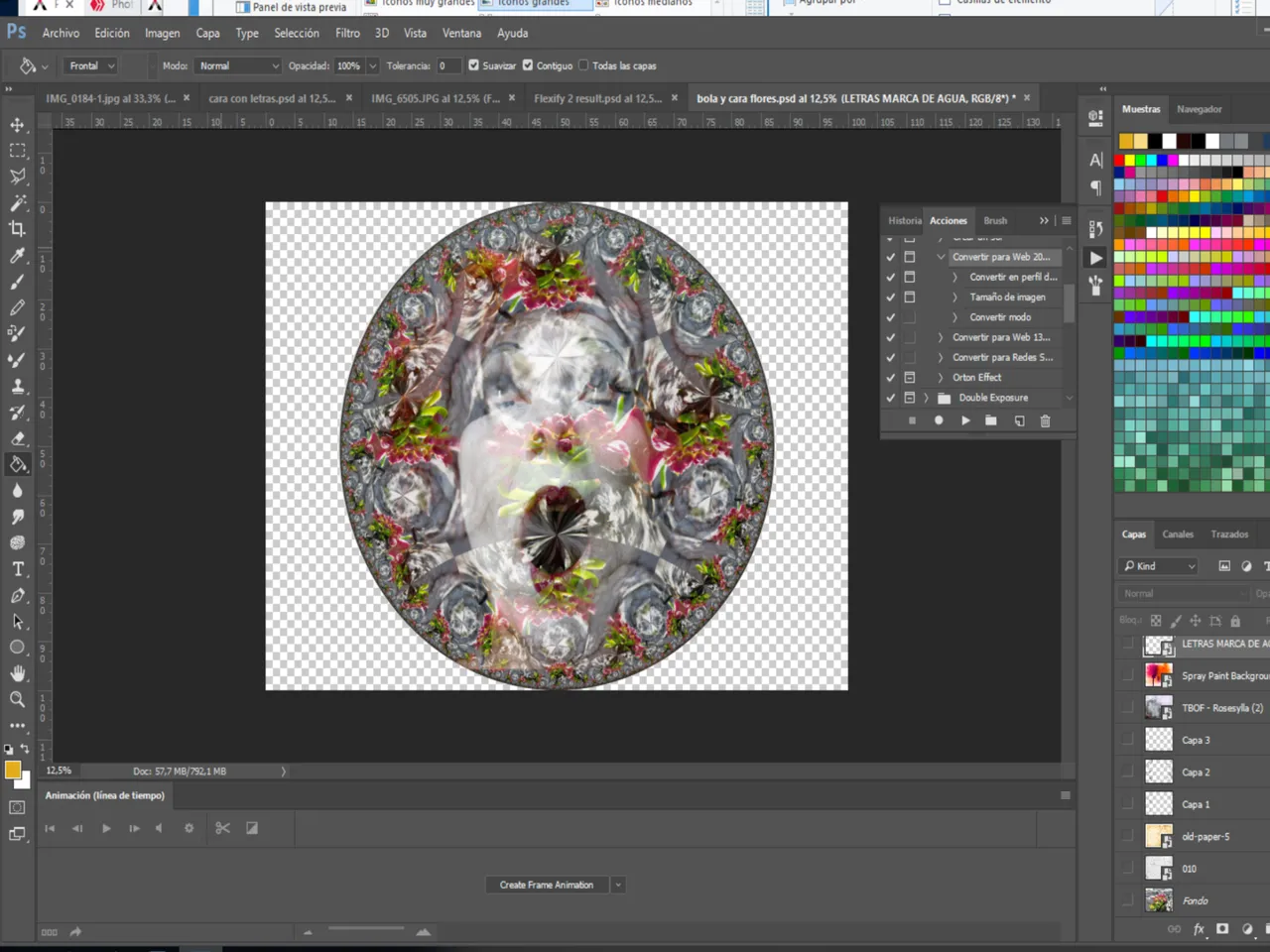Click lock all padlock icon in Capas

pos(1235,621)
